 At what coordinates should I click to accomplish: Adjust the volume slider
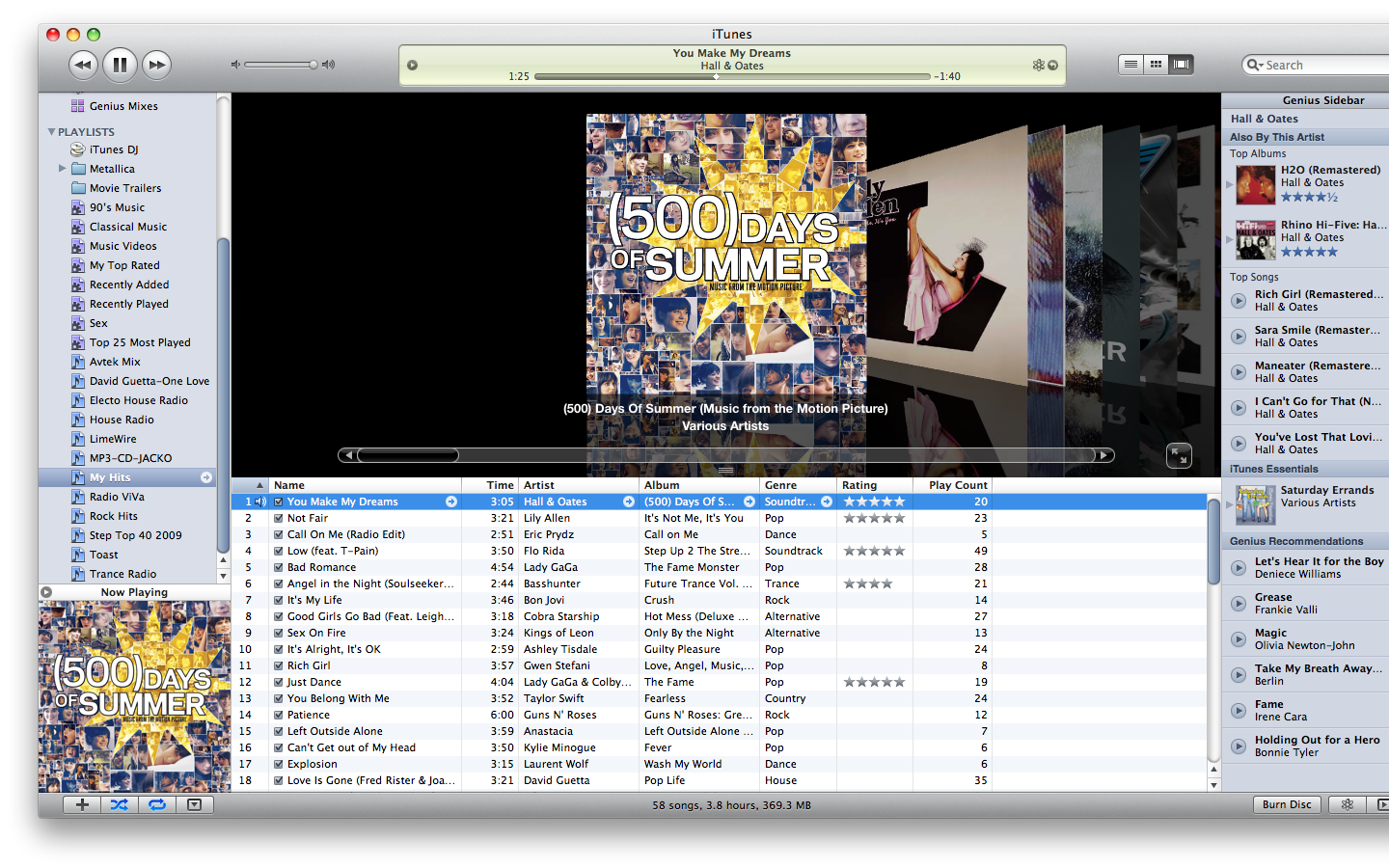[281, 65]
